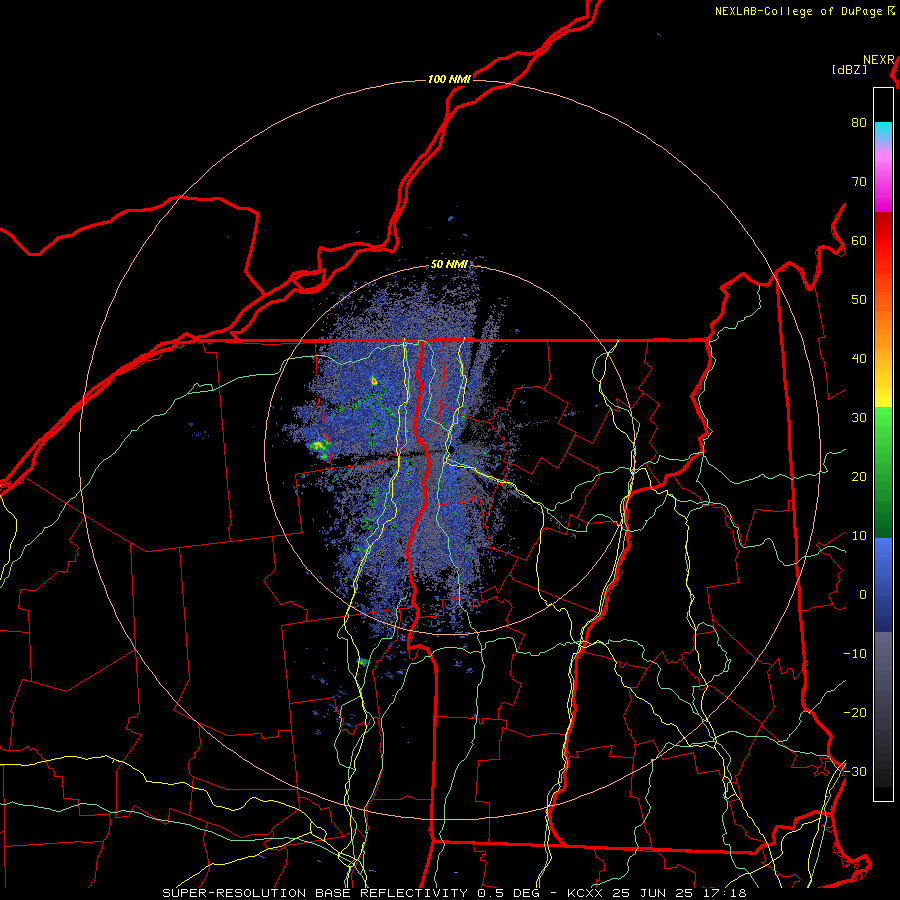Click the 70 dBZ scale value
Screen dimensions: 900x900
(859, 182)
